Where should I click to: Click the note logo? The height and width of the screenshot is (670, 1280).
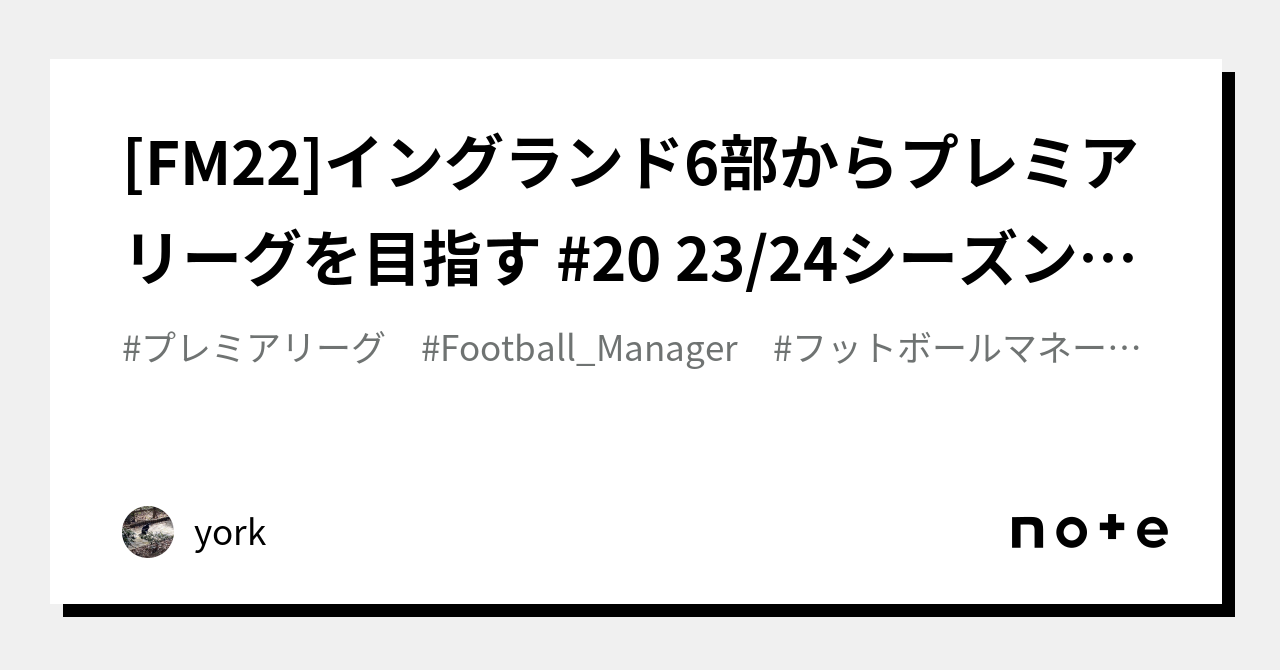(1089, 531)
